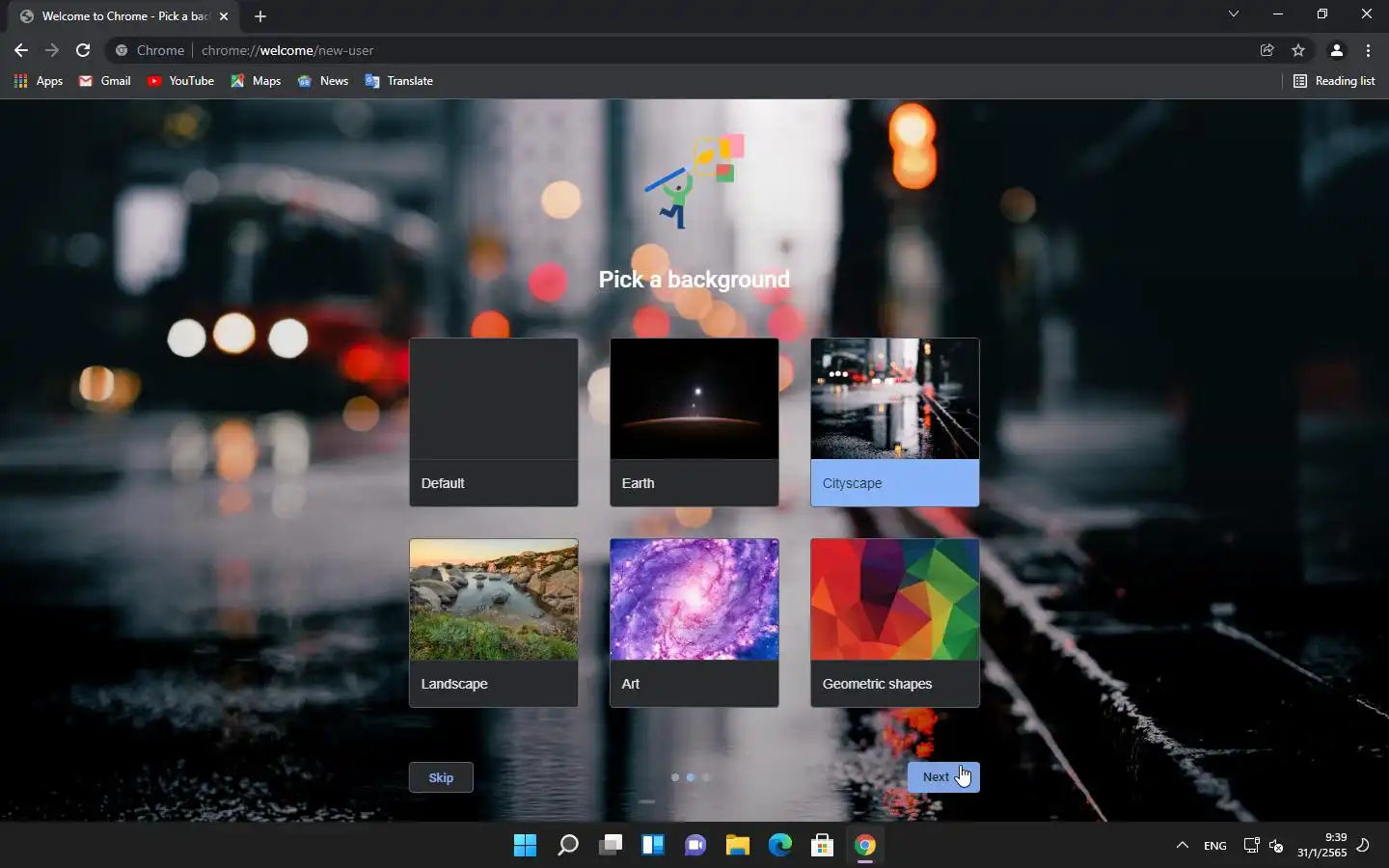Open Task View from the taskbar
This screenshot has height=868, width=1389.
[x=611, y=846]
